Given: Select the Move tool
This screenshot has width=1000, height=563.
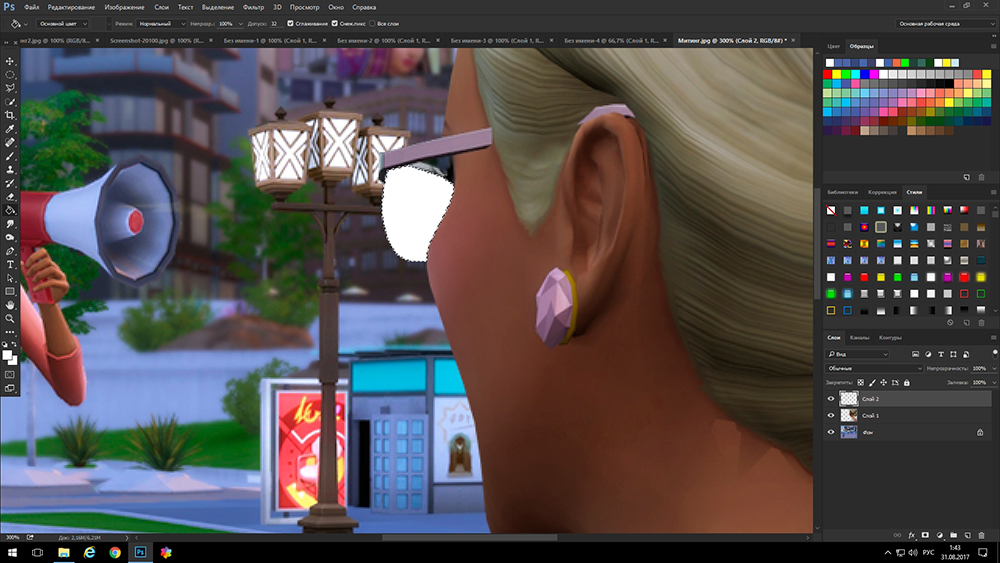Looking at the screenshot, I should (10, 61).
